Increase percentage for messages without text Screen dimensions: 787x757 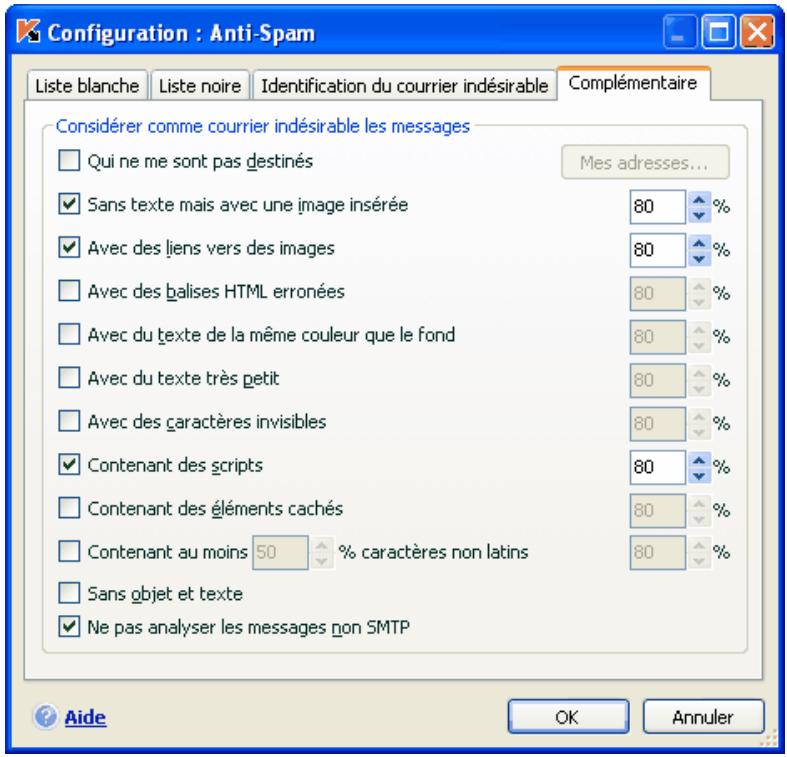click(698, 199)
